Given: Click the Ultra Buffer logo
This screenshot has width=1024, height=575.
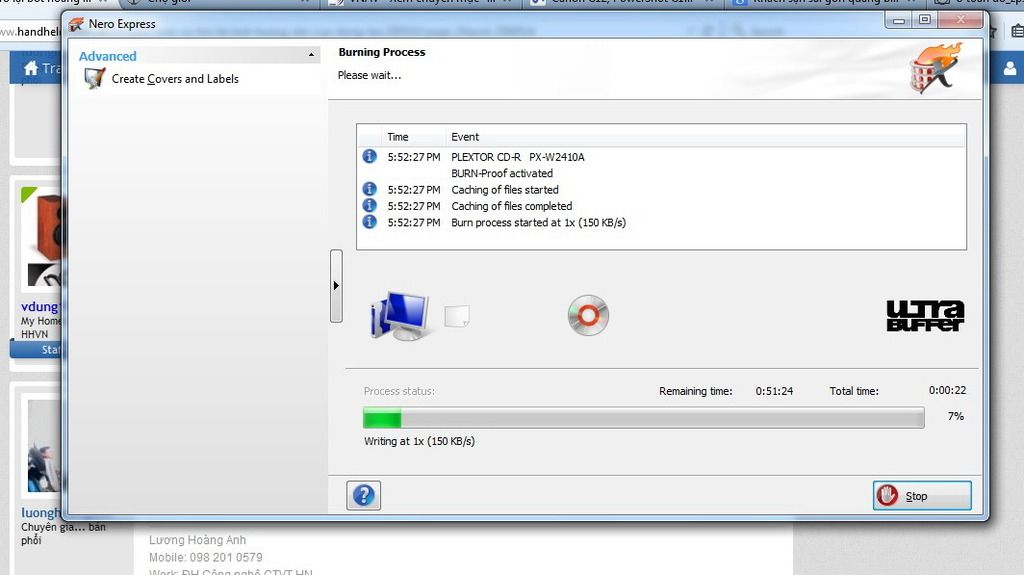Looking at the screenshot, I should point(925,315).
